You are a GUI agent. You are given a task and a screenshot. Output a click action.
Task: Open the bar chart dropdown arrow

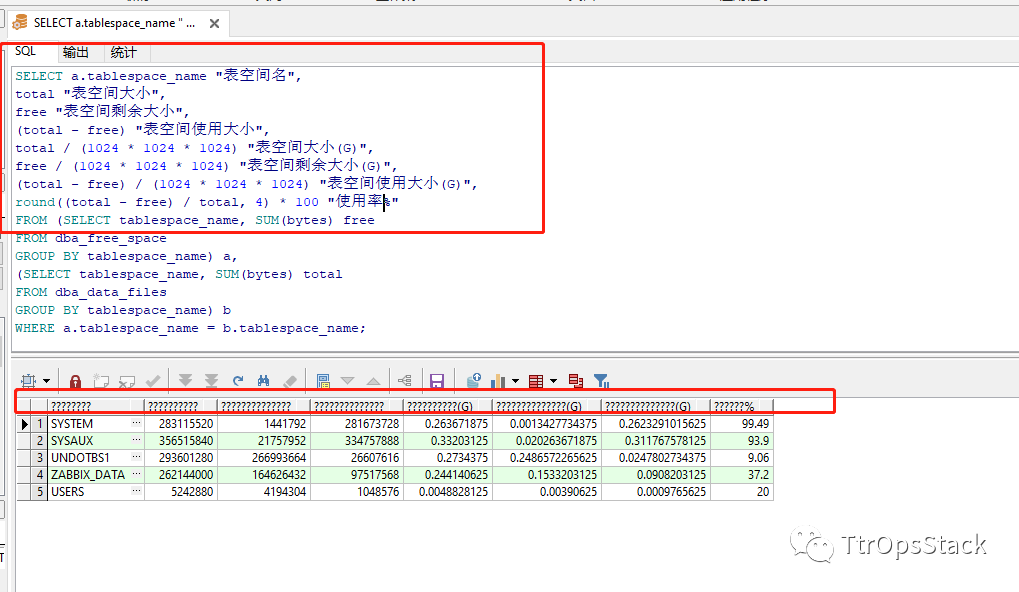point(515,381)
